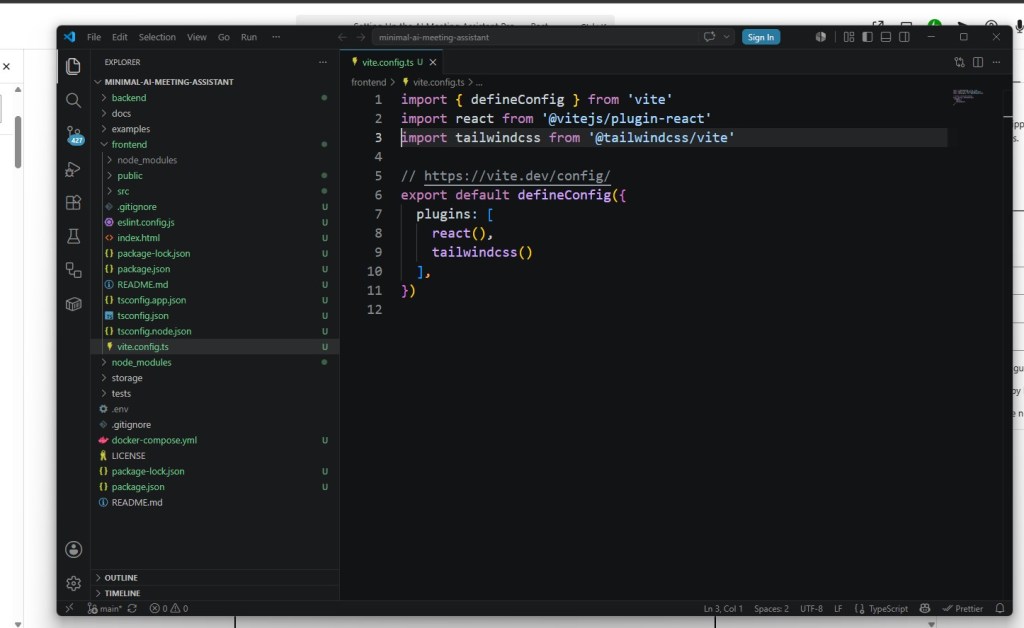Image resolution: width=1024 pixels, height=628 pixels.
Task: Open the Run and Debug view
Action: tap(73, 170)
